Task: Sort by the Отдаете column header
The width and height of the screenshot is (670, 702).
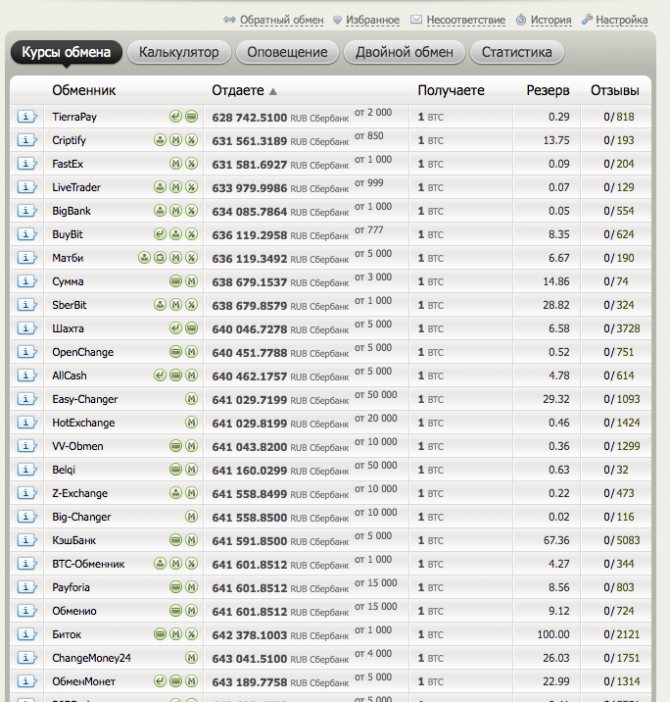Action: click(238, 91)
